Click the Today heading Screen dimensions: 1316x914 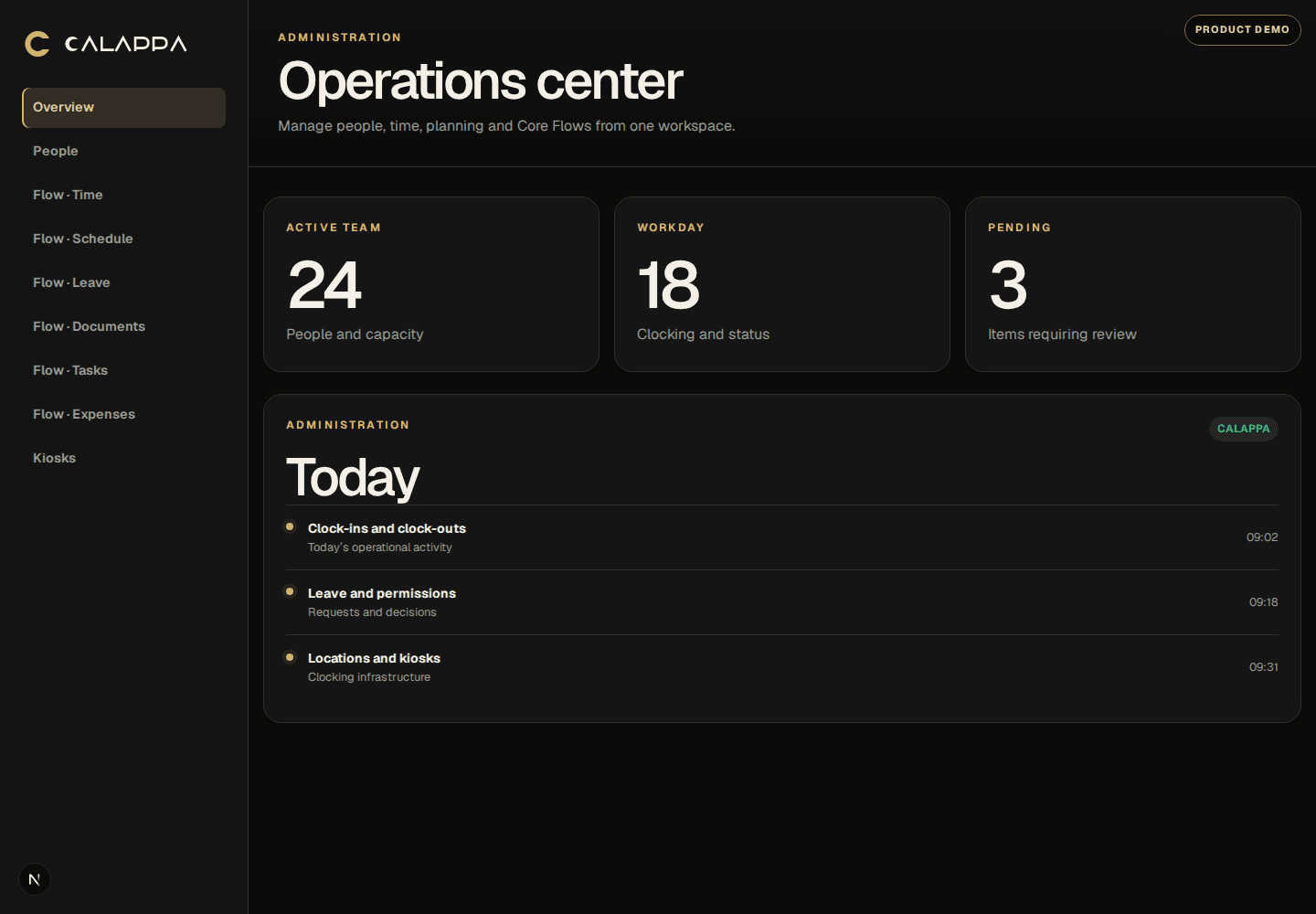pyautogui.click(x=353, y=477)
